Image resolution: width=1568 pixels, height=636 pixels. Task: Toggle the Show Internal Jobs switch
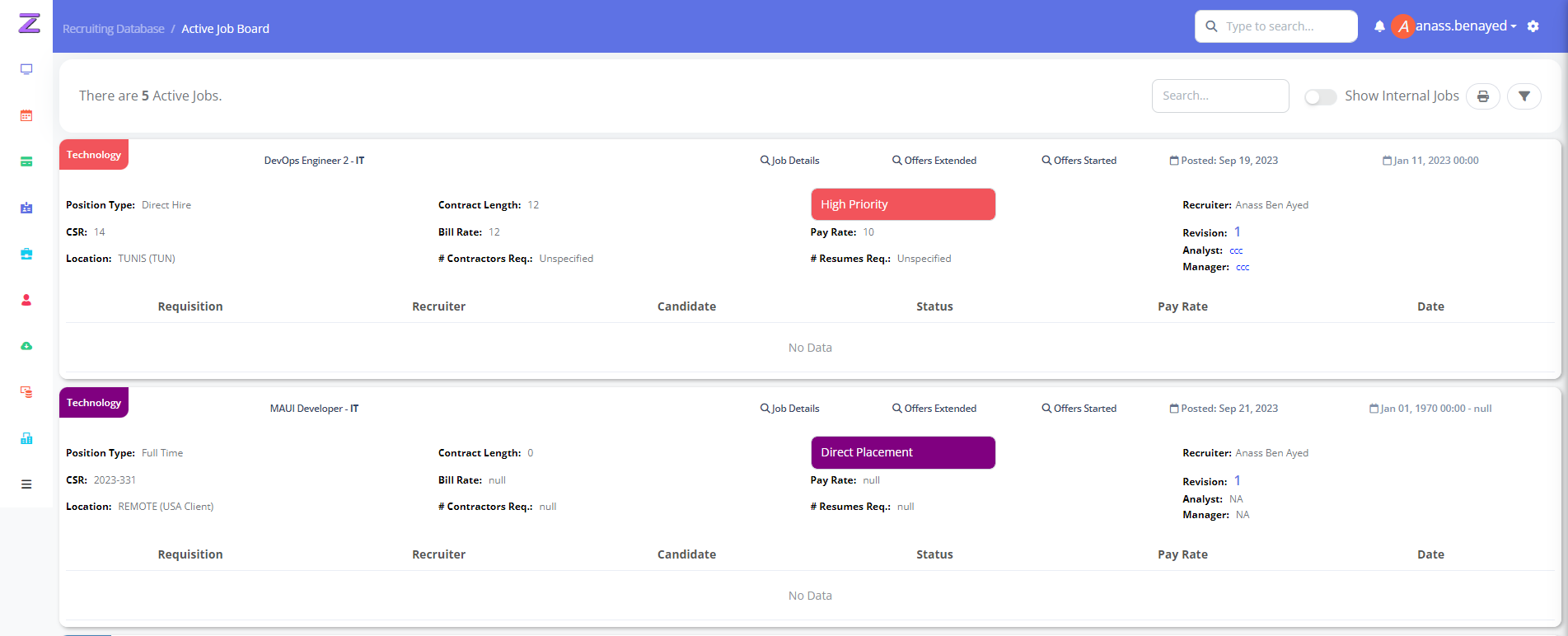[1320, 97]
